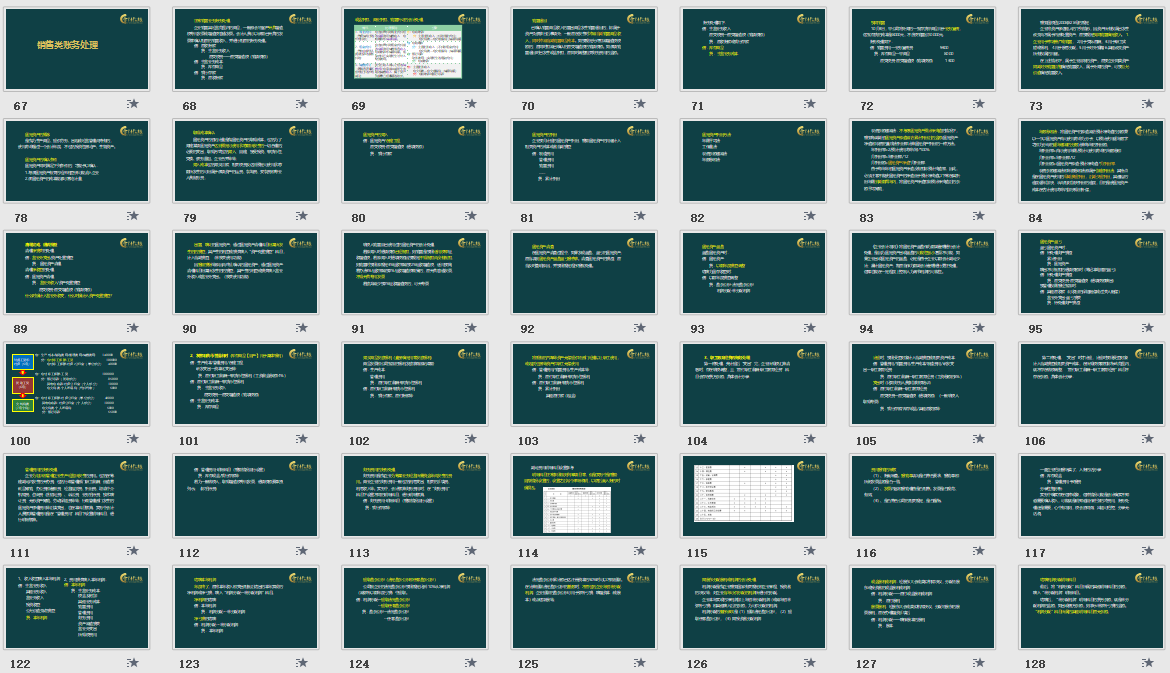
Task: Preview animations via star under slide 78
Action: [x=132, y=216]
